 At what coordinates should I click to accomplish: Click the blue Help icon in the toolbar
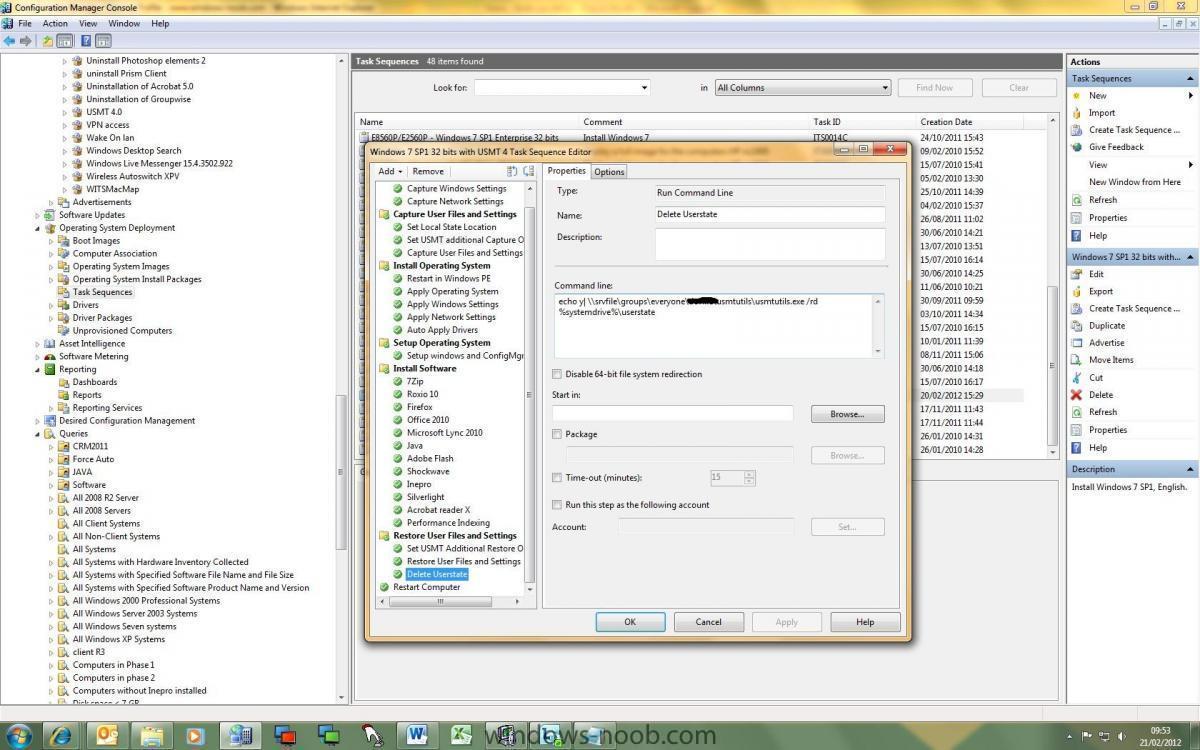[x=86, y=41]
